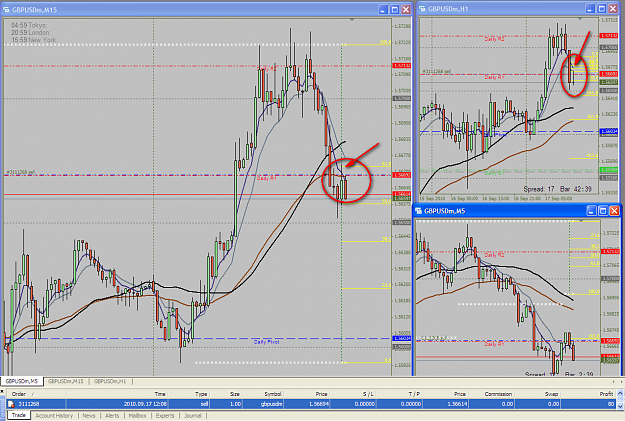Click Daily R2 label on H1 chart
The width and height of the screenshot is (625, 421).
[x=494, y=39]
